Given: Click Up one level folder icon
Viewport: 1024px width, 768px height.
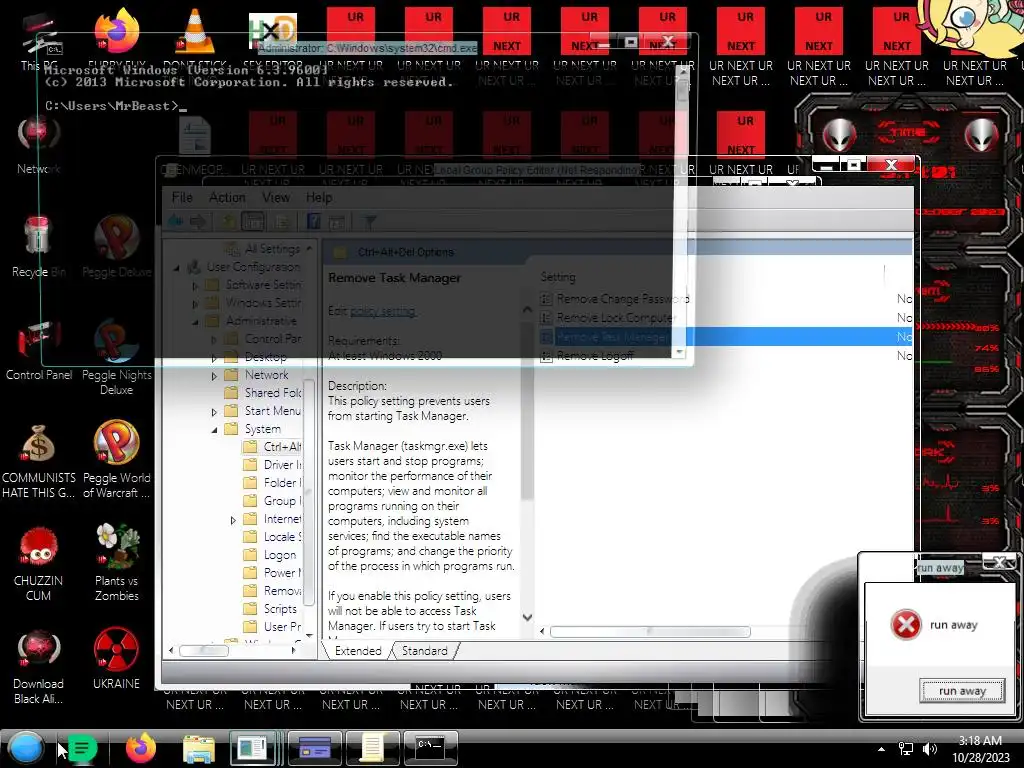Looking at the screenshot, I should point(229,221).
